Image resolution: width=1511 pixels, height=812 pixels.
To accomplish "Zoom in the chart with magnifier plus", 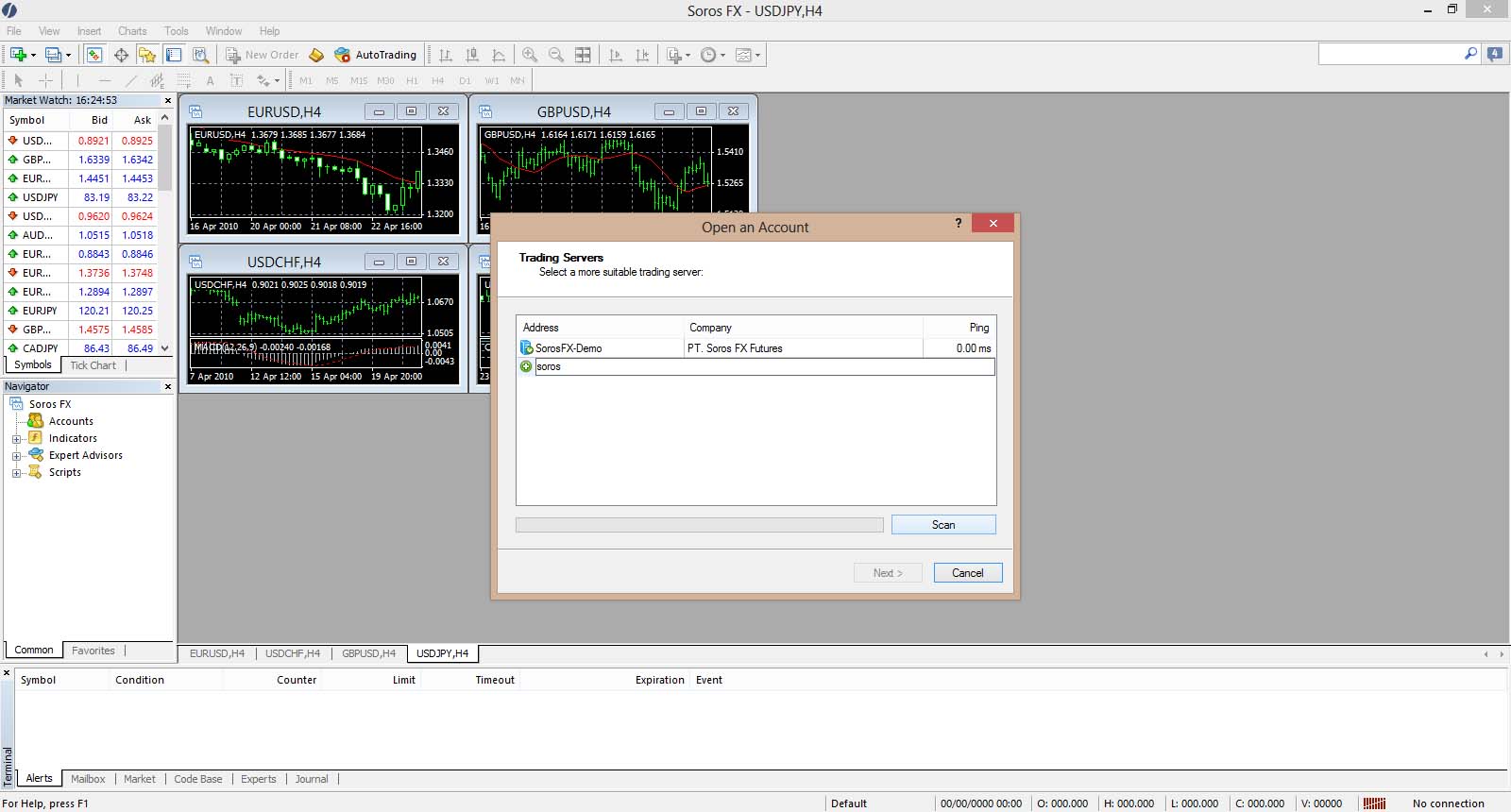I will pyautogui.click(x=530, y=55).
